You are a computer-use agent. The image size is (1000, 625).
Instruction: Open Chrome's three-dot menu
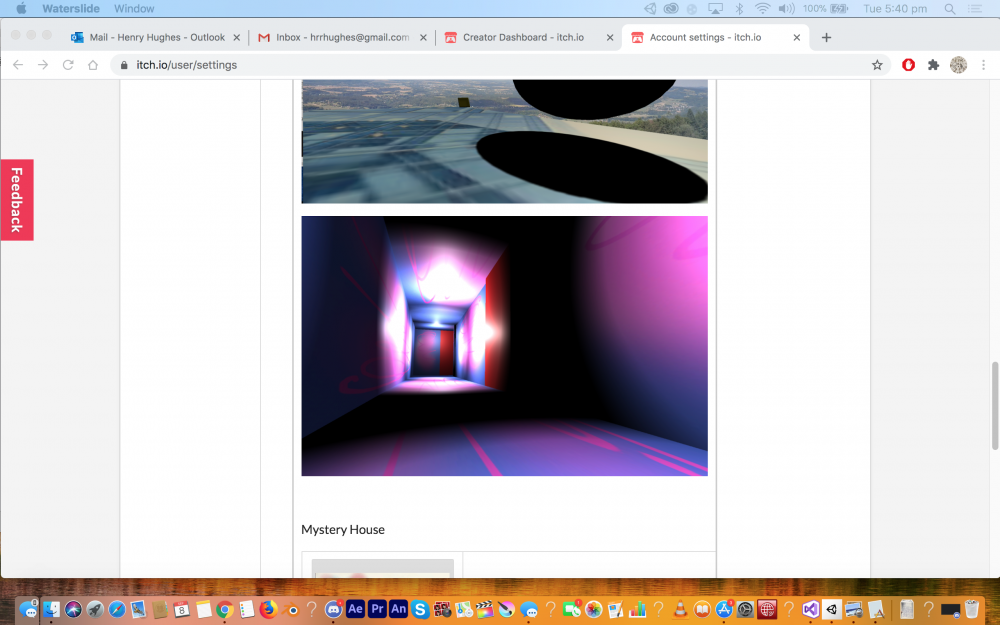[x=983, y=65]
